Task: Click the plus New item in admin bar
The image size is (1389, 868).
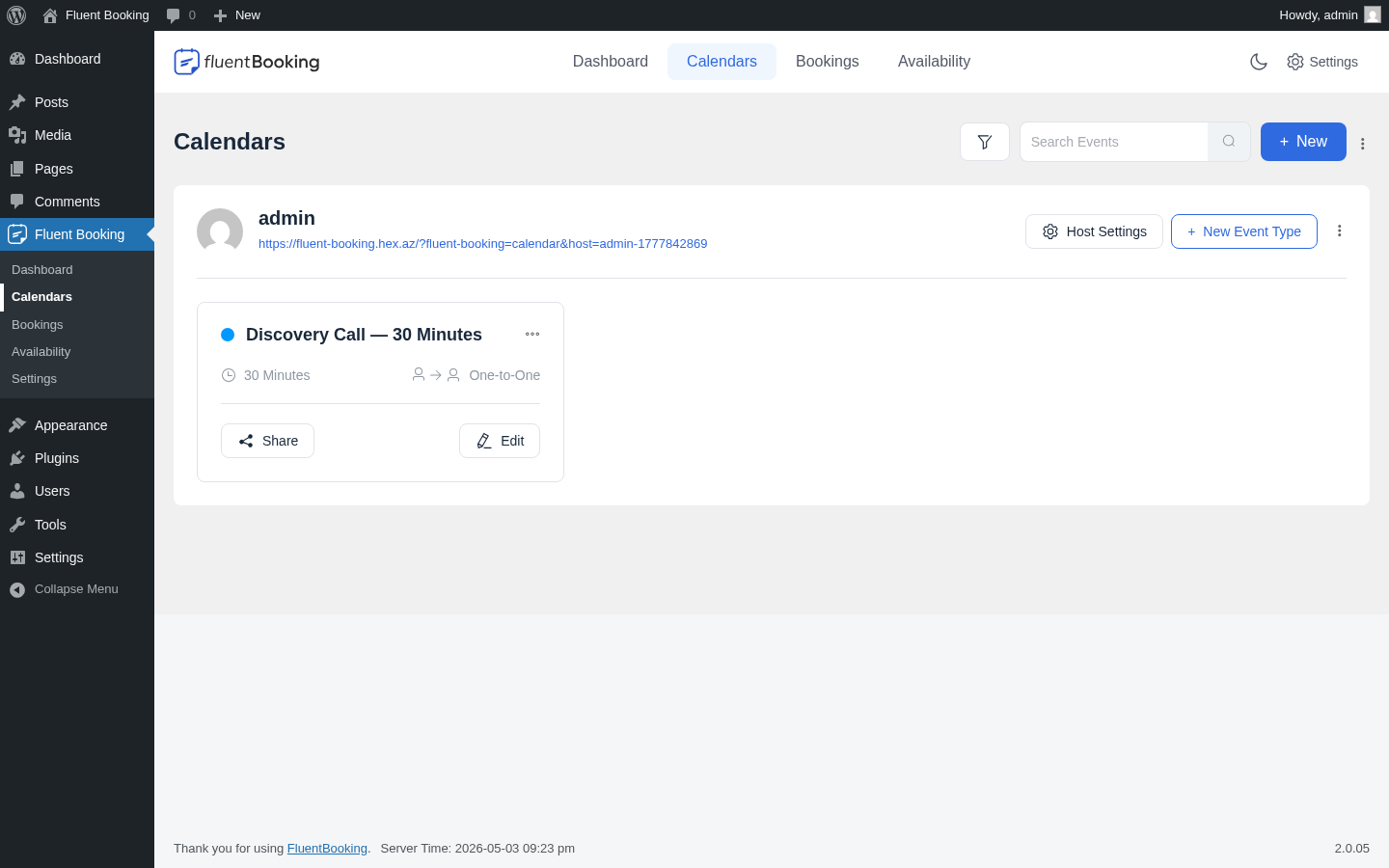Action: (236, 15)
